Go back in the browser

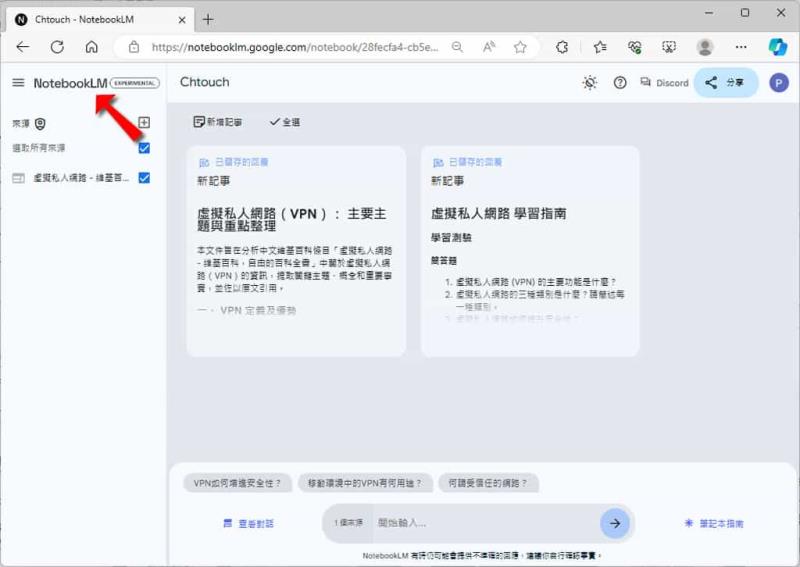(23, 47)
